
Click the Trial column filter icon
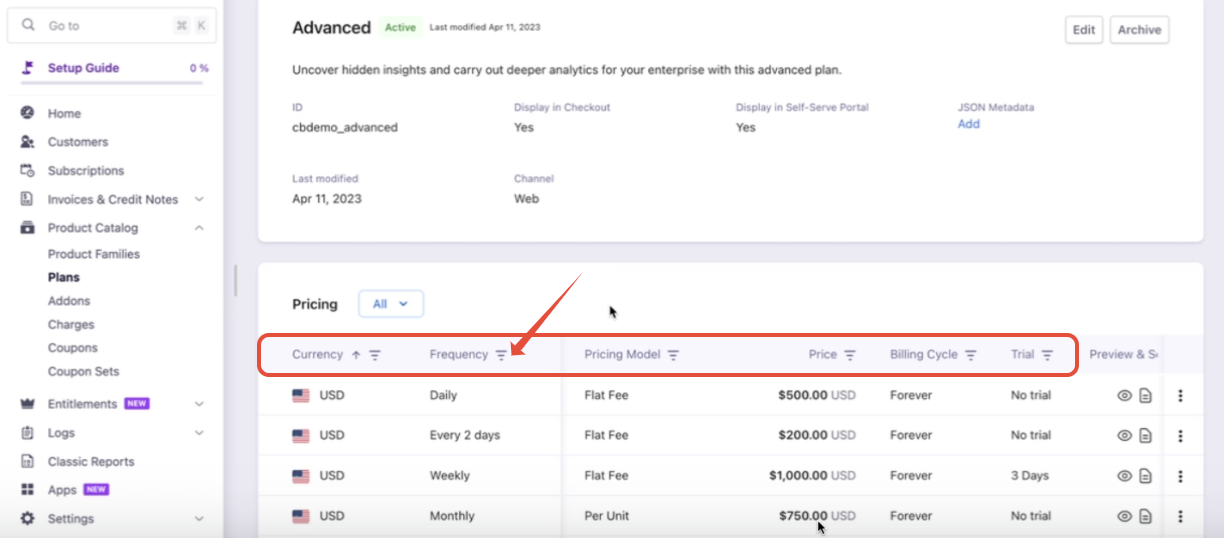1047,355
